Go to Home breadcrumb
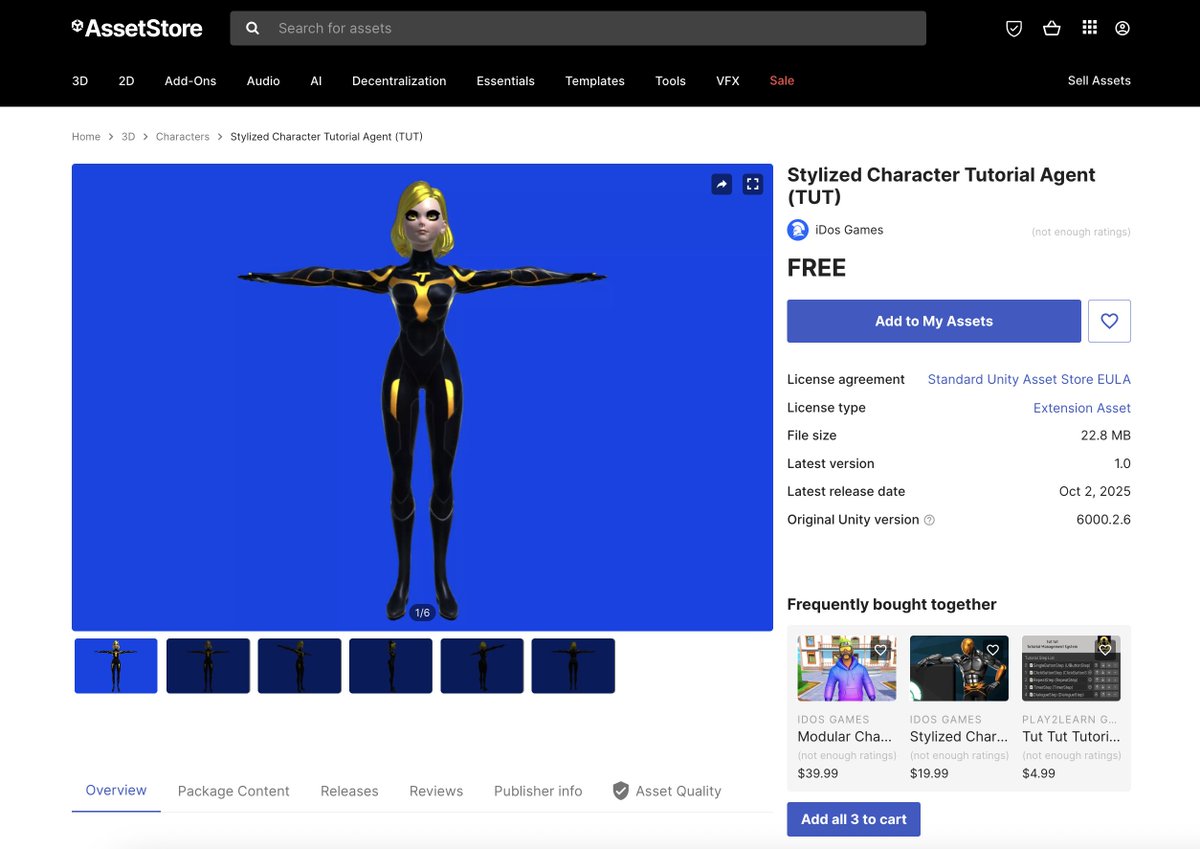The width and height of the screenshot is (1200, 849). (86, 137)
